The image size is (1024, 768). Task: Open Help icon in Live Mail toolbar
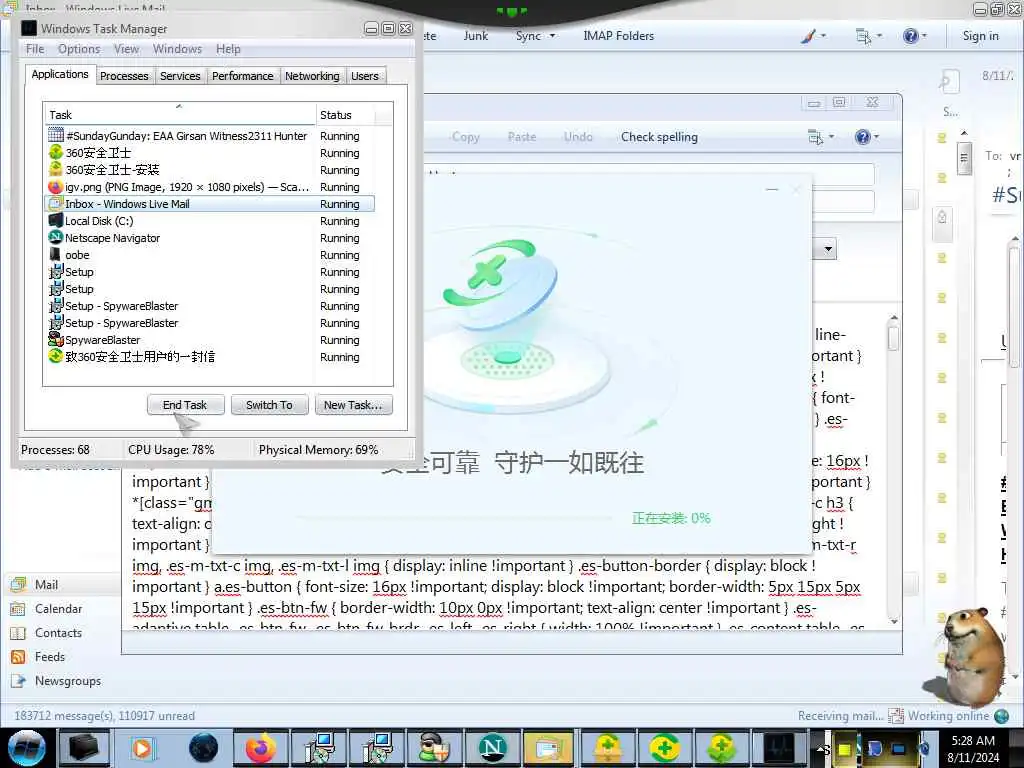pos(910,36)
